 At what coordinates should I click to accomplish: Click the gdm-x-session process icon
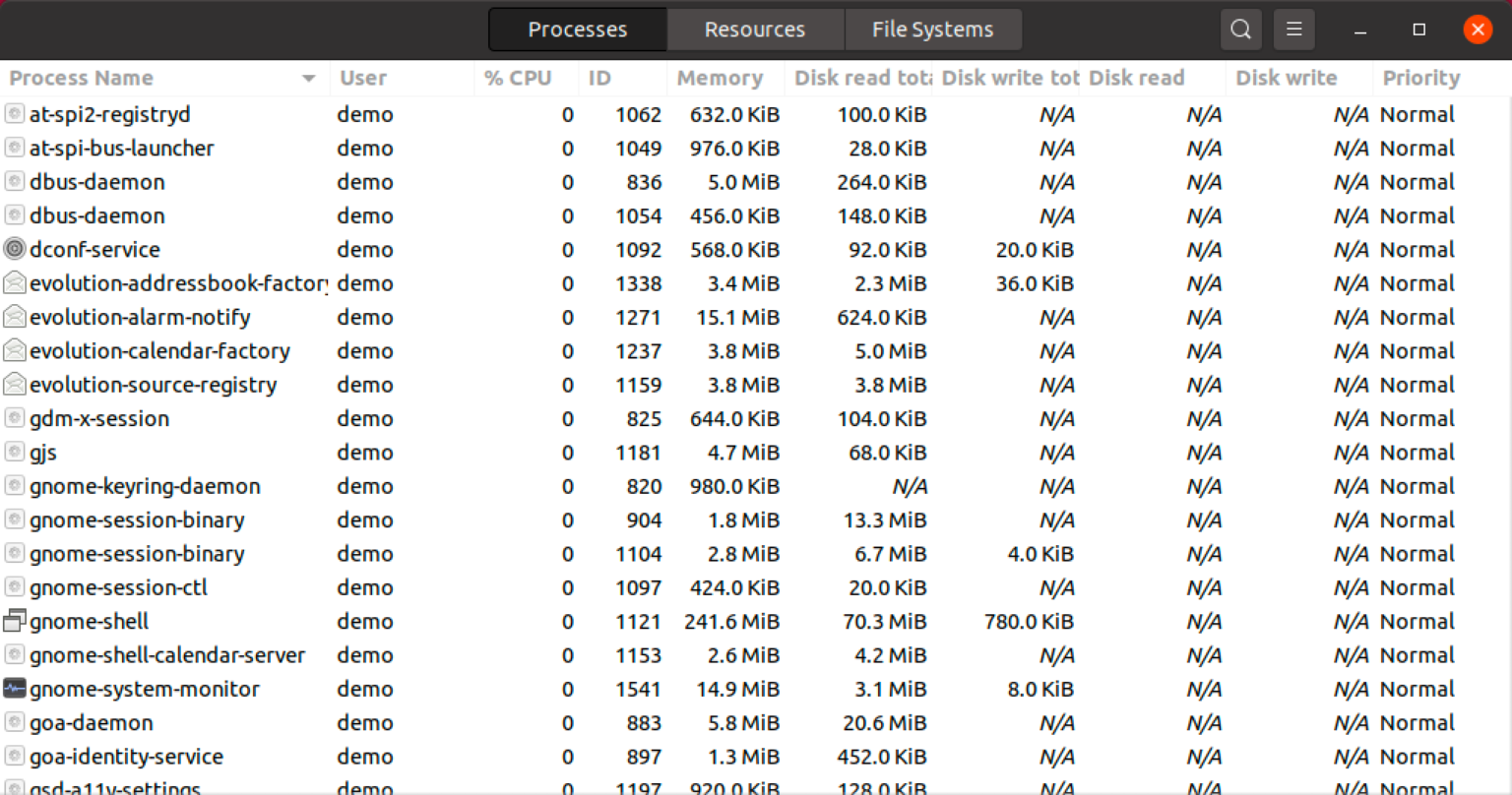pos(14,418)
